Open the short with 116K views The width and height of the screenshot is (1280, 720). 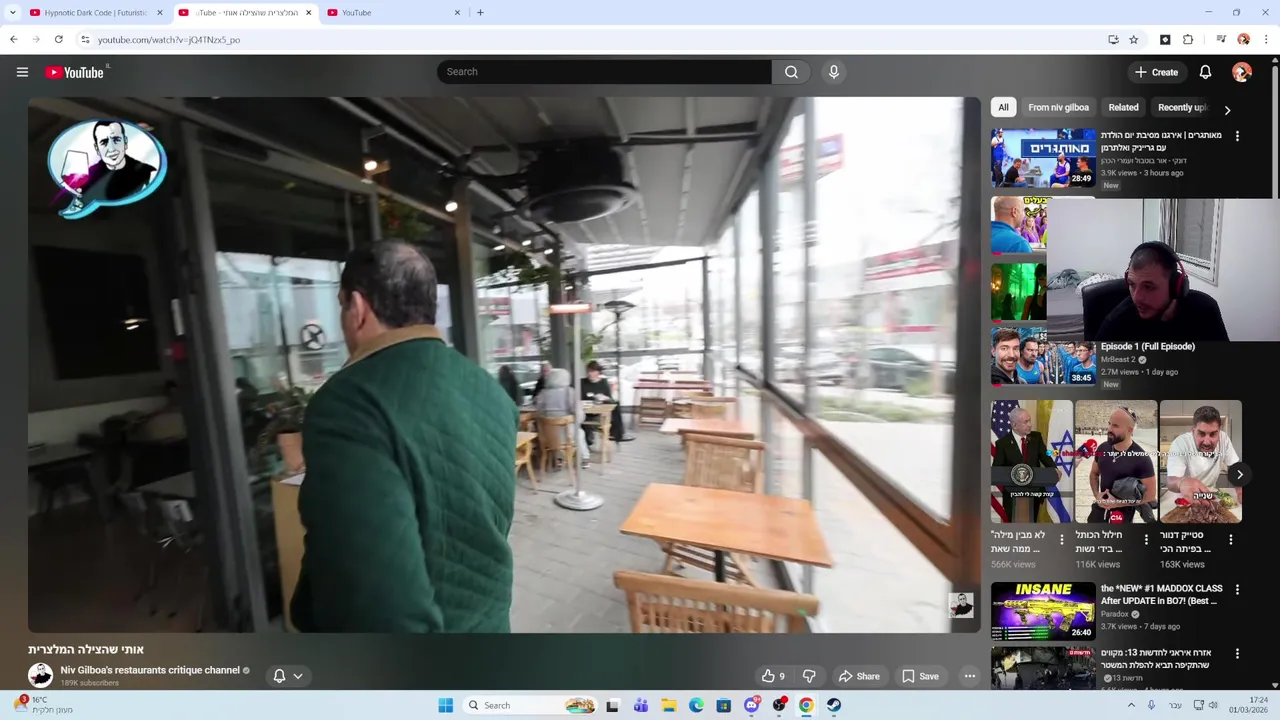tap(1116, 461)
